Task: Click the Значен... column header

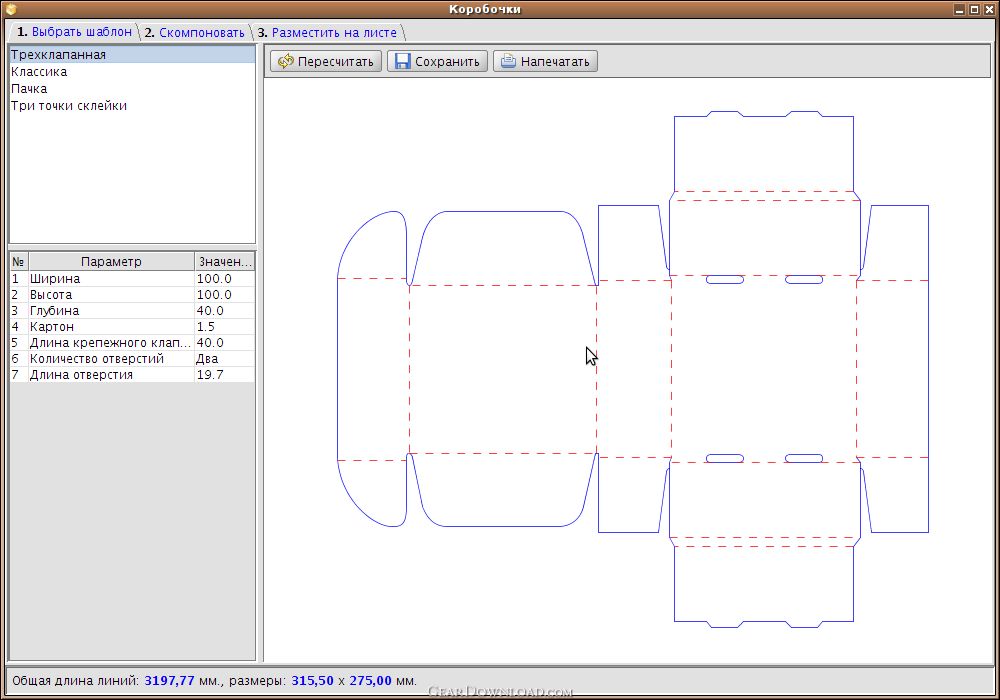Action: 224,261
